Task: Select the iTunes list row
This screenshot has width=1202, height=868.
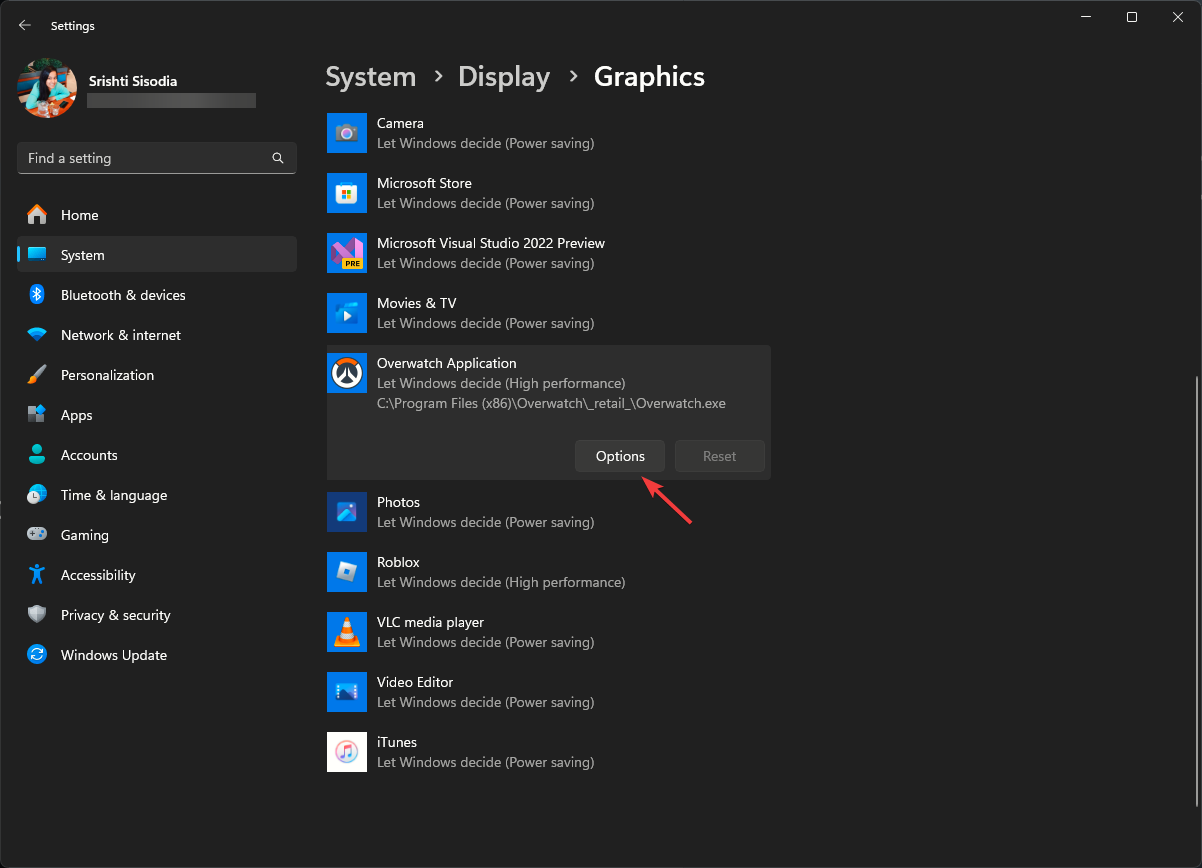Action: click(549, 752)
